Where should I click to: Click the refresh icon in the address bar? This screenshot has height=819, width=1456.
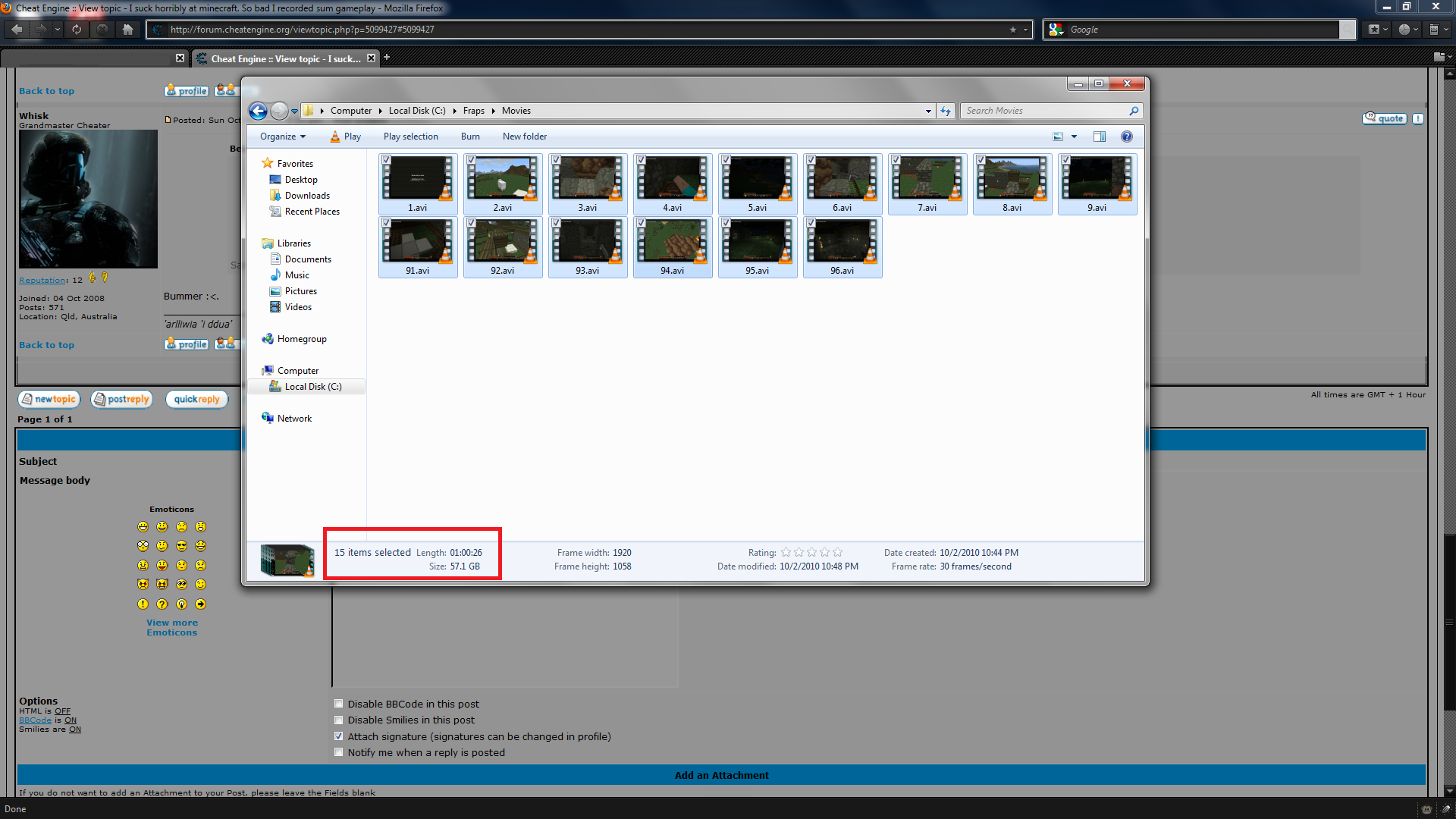point(945,111)
